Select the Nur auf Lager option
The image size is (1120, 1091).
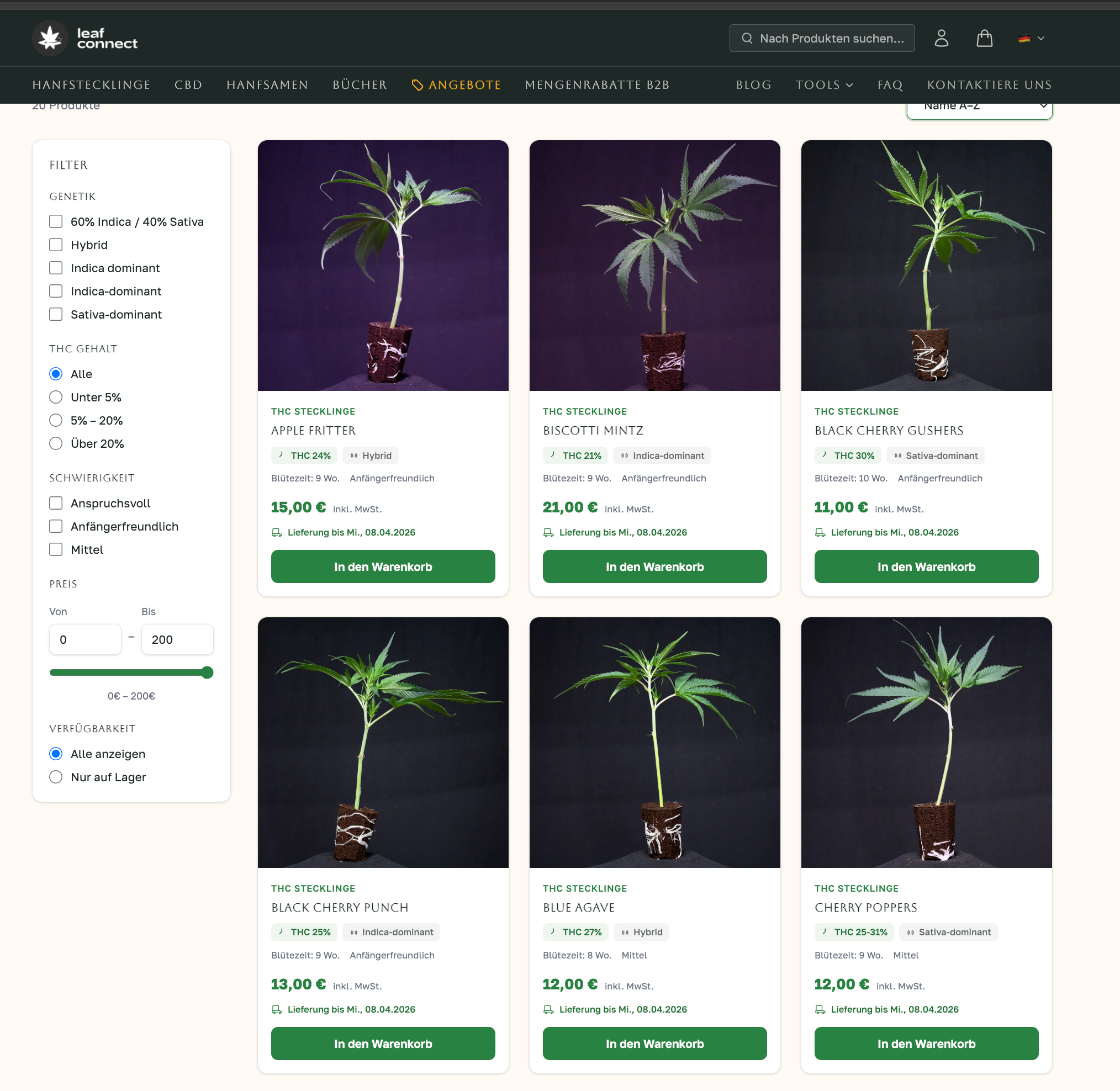tap(56, 777)
